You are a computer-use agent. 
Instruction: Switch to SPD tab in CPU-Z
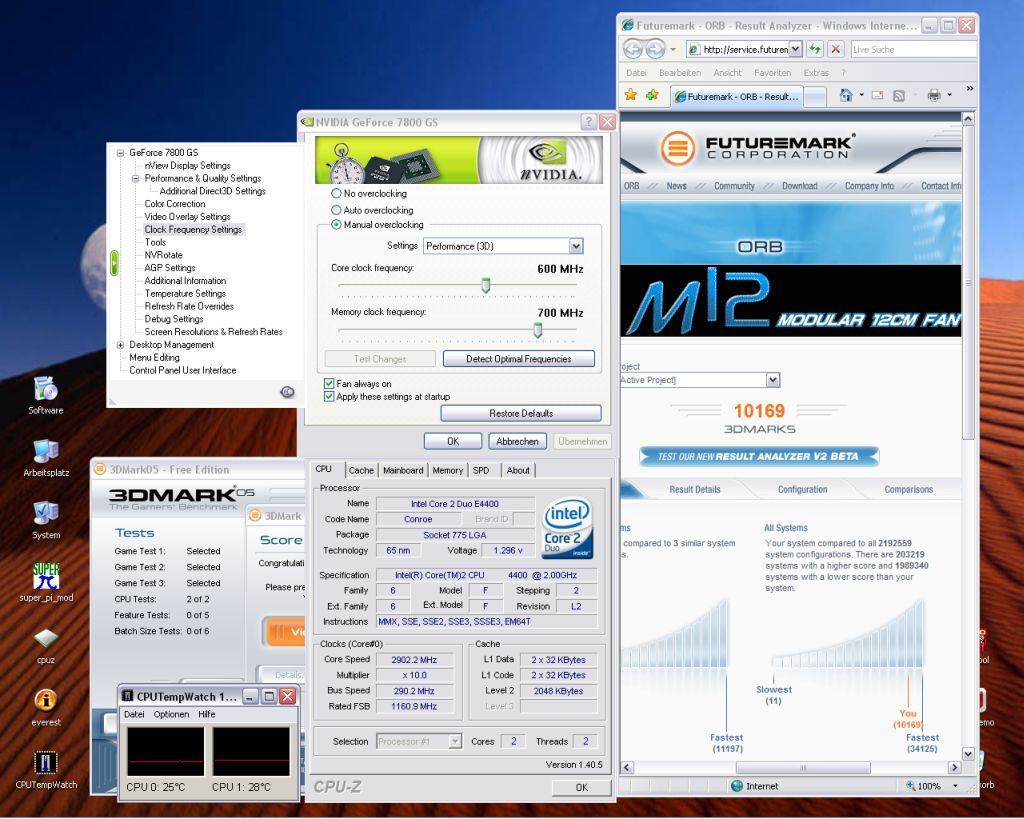coord(481,470)
